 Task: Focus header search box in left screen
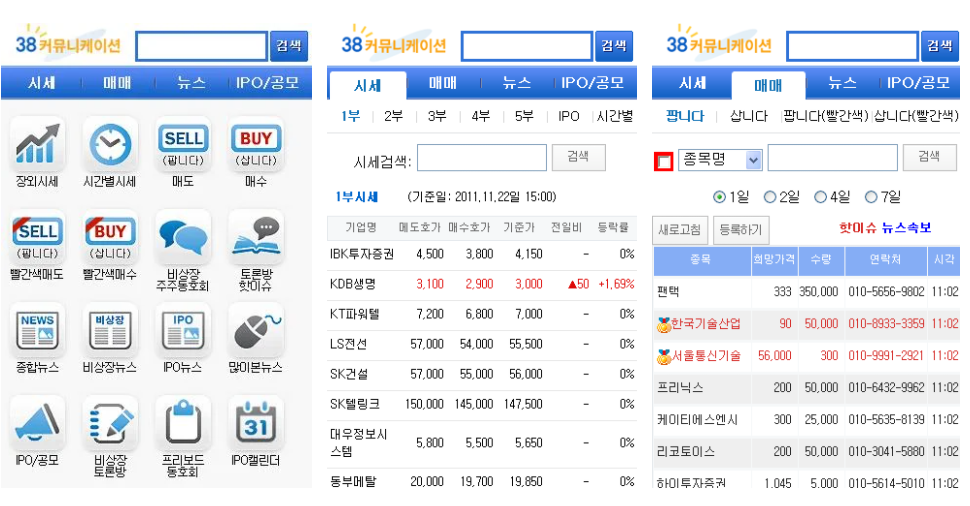pyautogui.click(x=201, y=46)
